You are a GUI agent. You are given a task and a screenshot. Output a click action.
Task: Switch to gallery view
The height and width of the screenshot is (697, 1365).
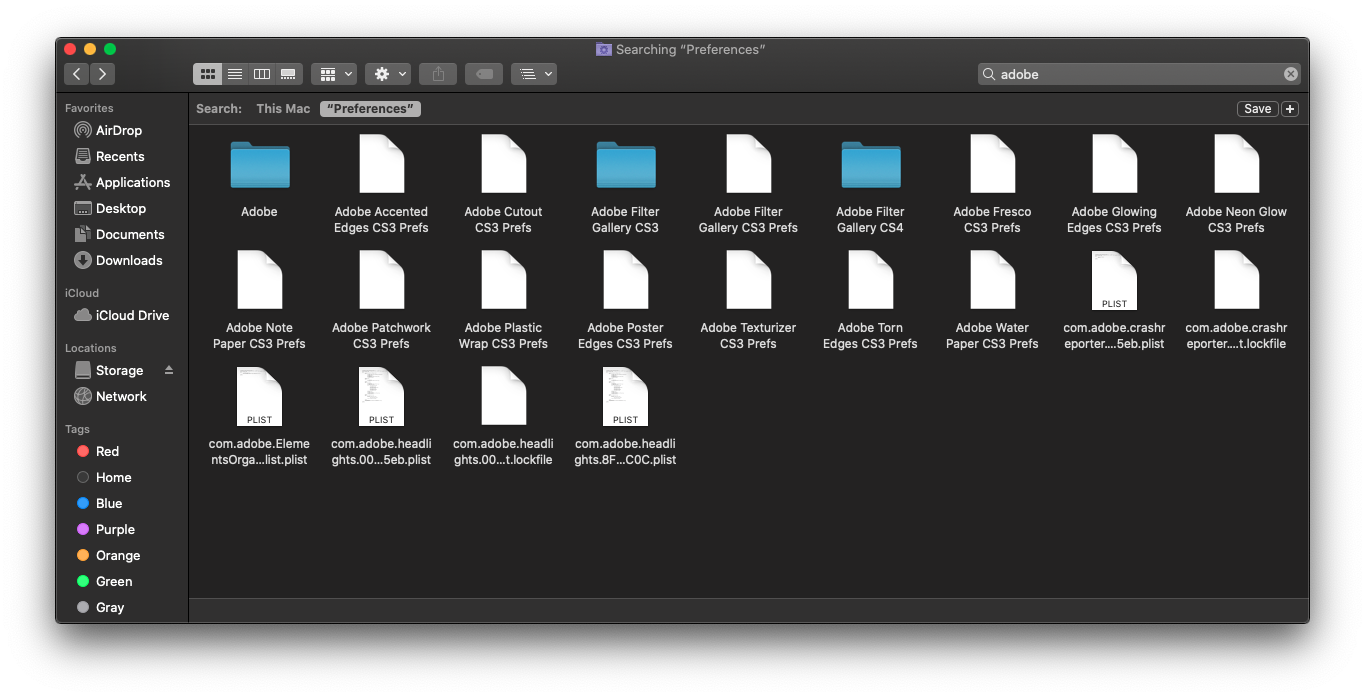(x=288, y=74)
